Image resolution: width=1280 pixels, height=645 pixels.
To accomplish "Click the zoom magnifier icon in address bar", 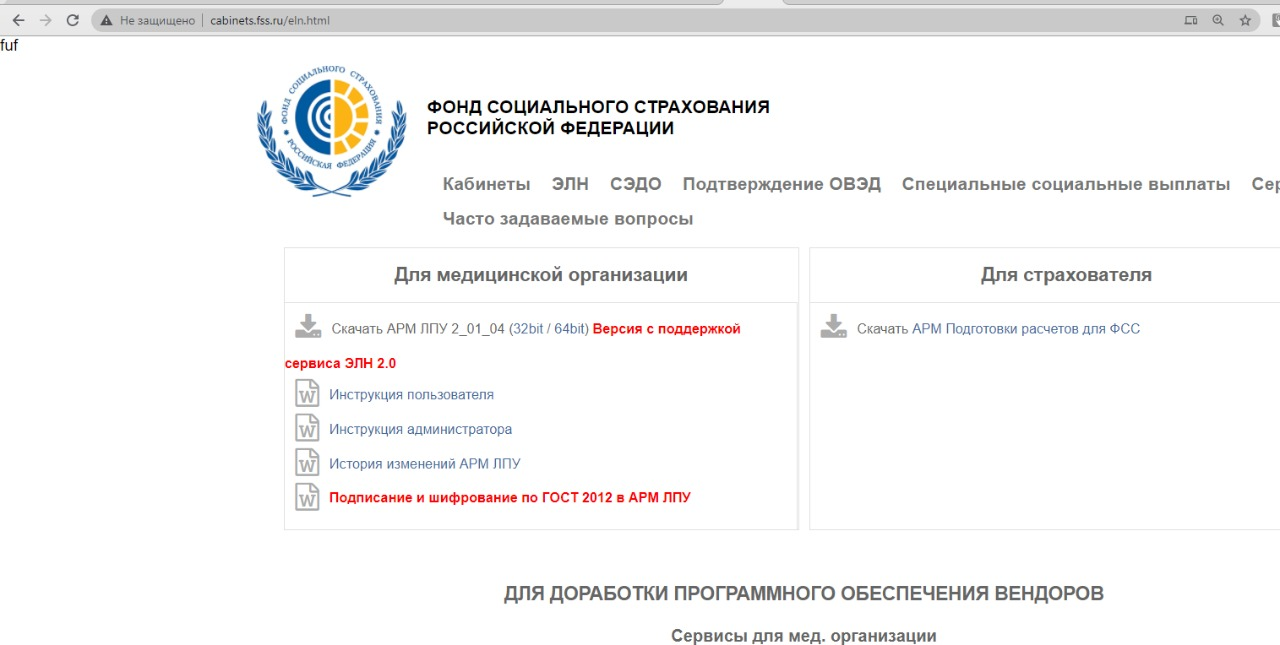I will point(1218,20).
